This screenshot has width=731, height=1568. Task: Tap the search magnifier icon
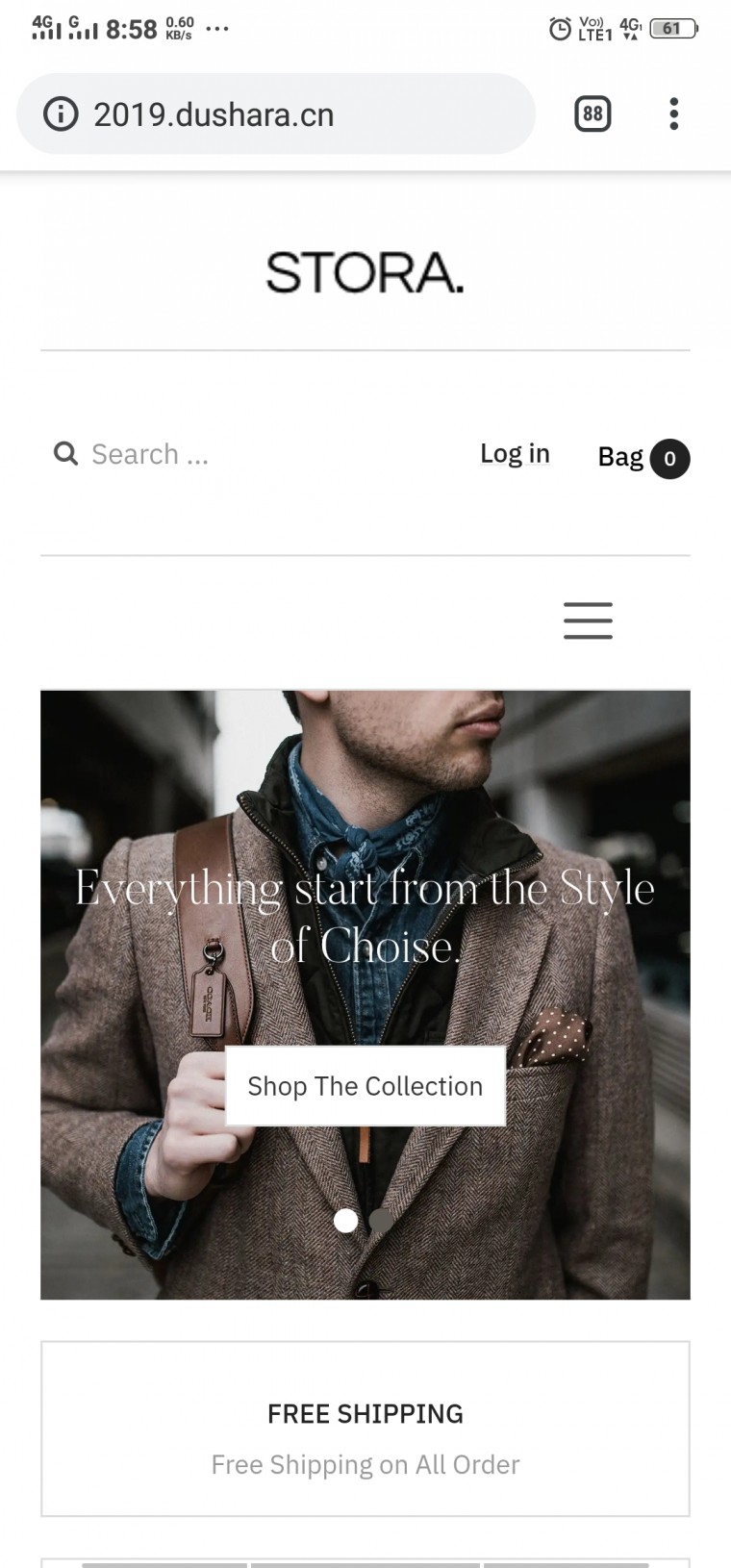pyautogui.click(x=65, y=454)
